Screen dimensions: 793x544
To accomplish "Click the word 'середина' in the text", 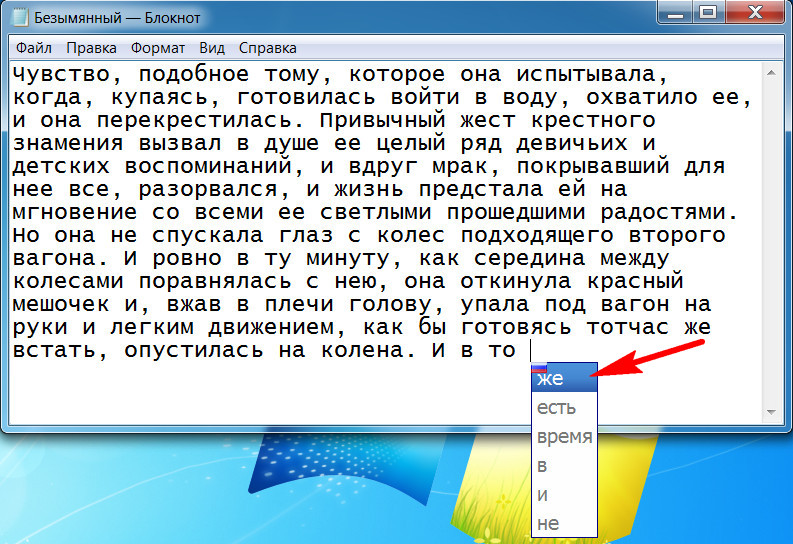I will coord(530,258).
